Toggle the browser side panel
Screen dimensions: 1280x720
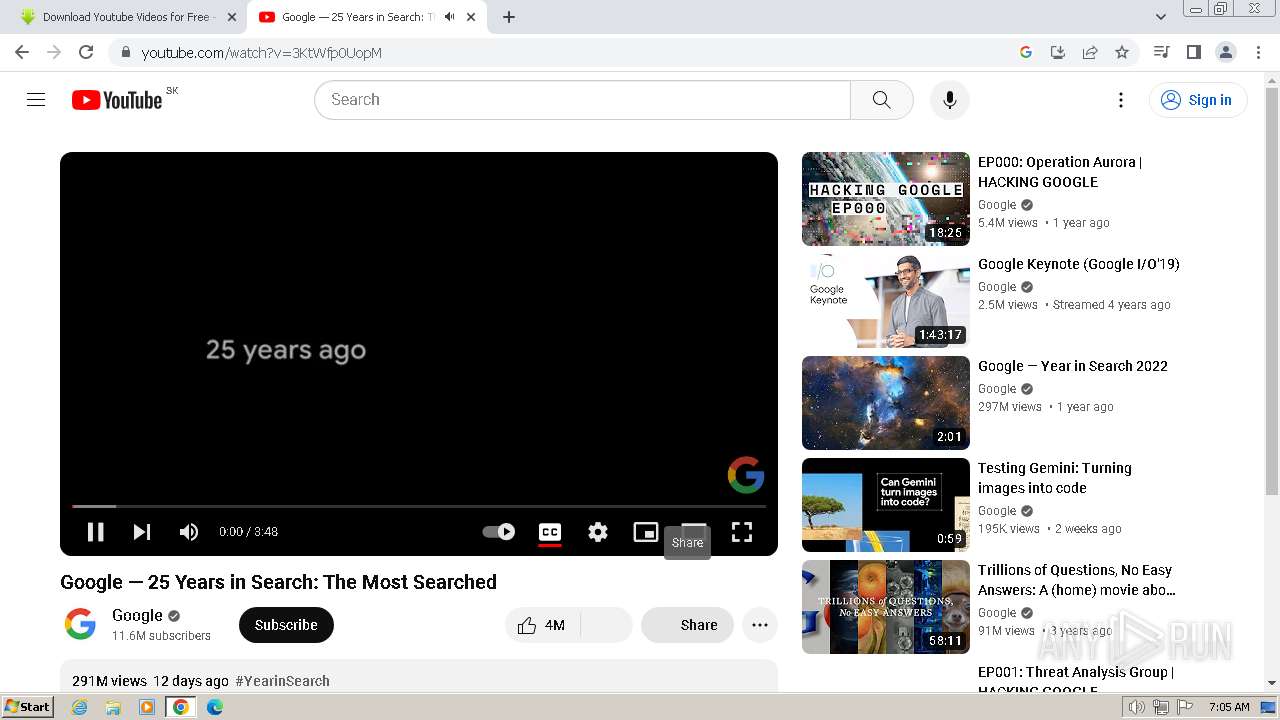(1193, 52)
